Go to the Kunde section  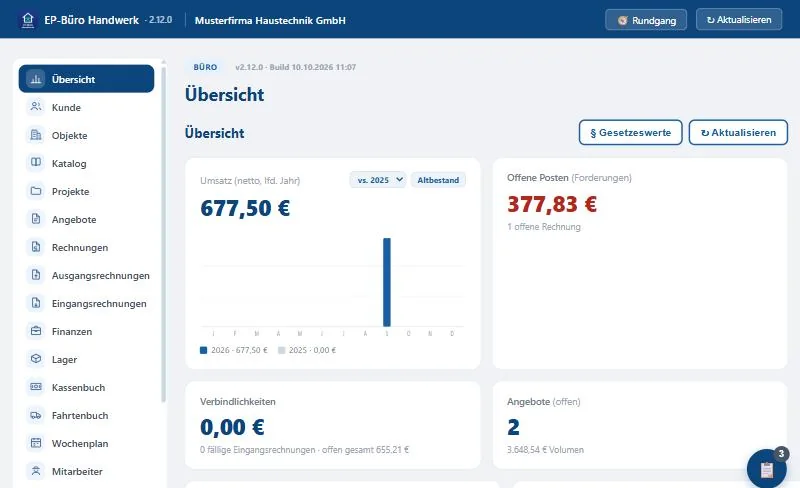tap(86, 107)
